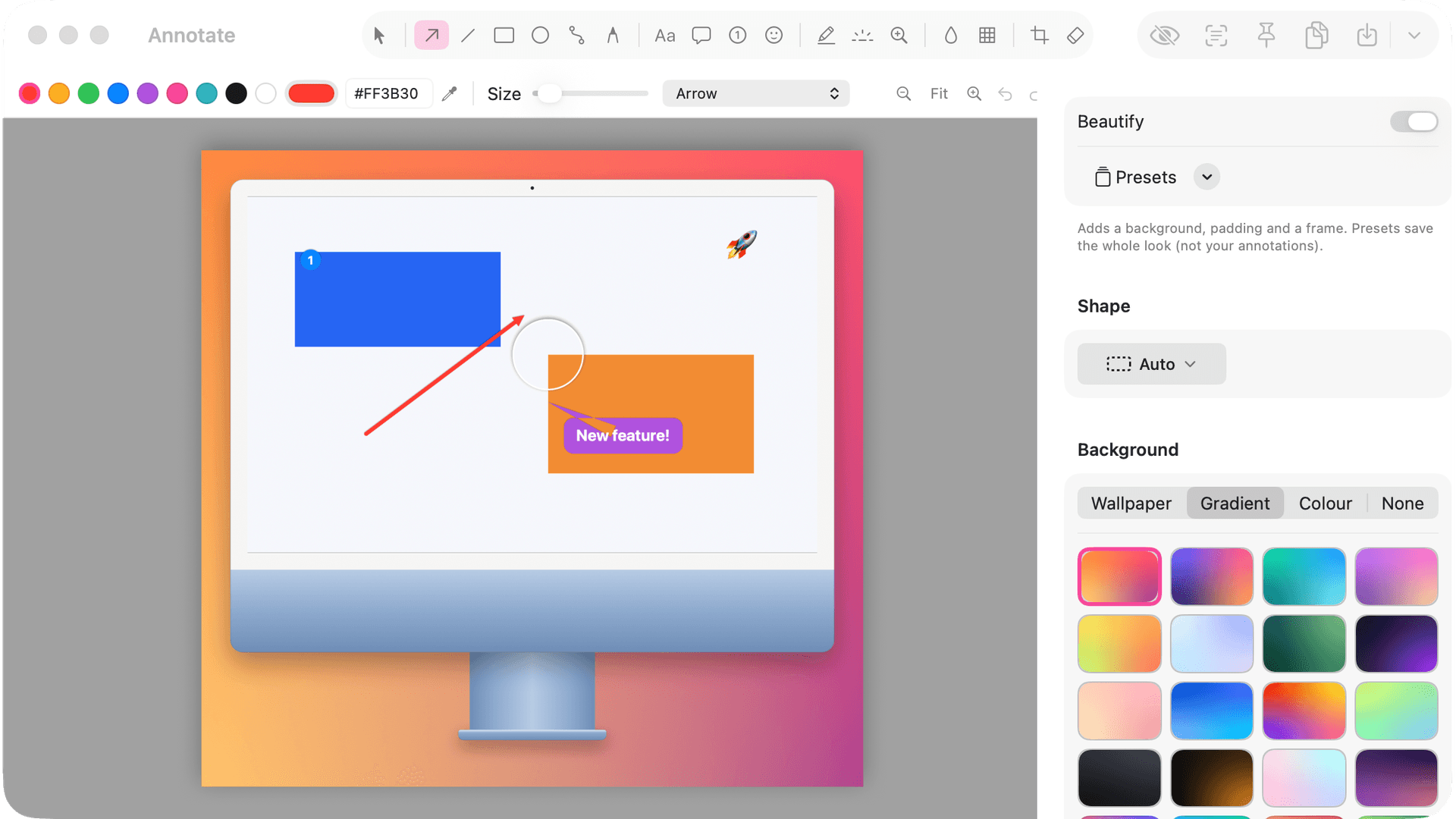
Task: Select the lime green gradient thumbnail
Action: pyautogui.click(x=1396, y=711)
